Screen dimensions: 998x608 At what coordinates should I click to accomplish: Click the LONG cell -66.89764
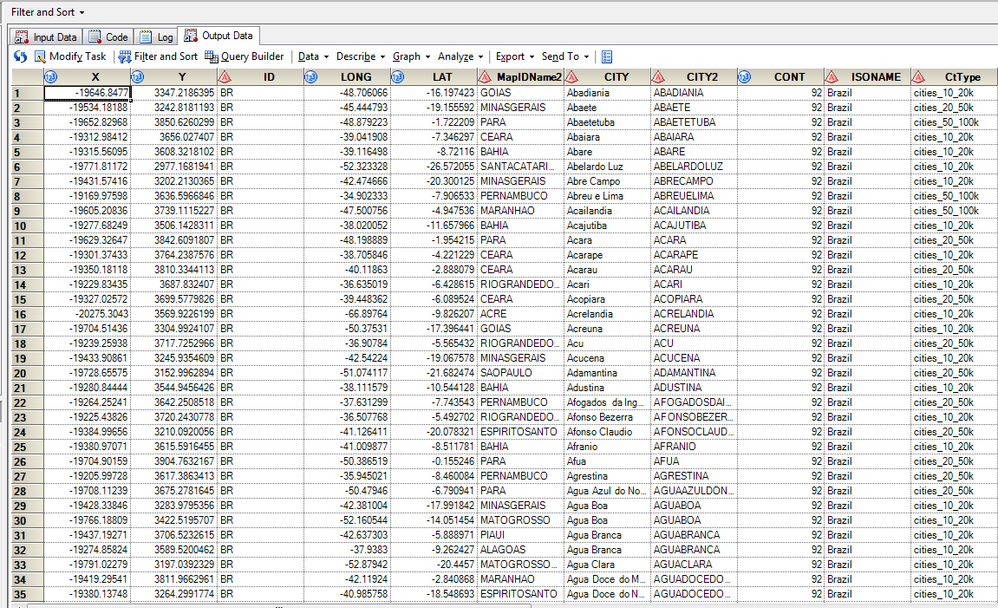click(347, 314)
